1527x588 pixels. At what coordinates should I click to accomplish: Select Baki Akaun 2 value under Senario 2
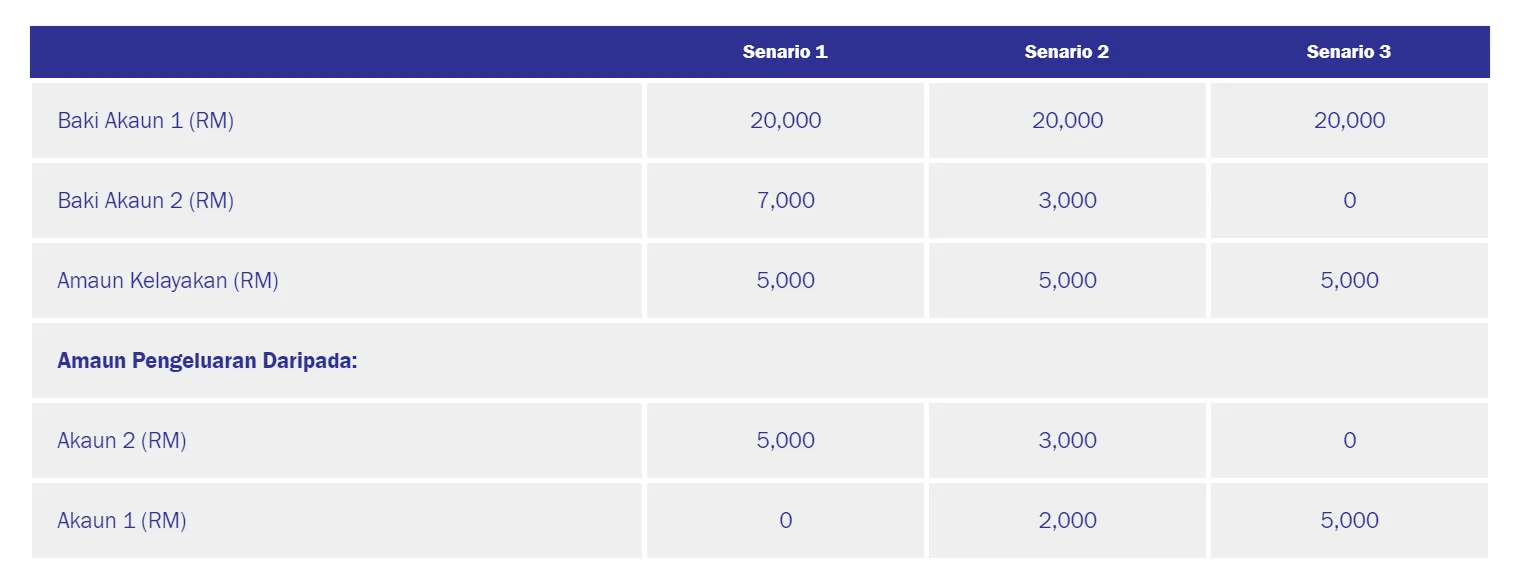point(1067,201)
